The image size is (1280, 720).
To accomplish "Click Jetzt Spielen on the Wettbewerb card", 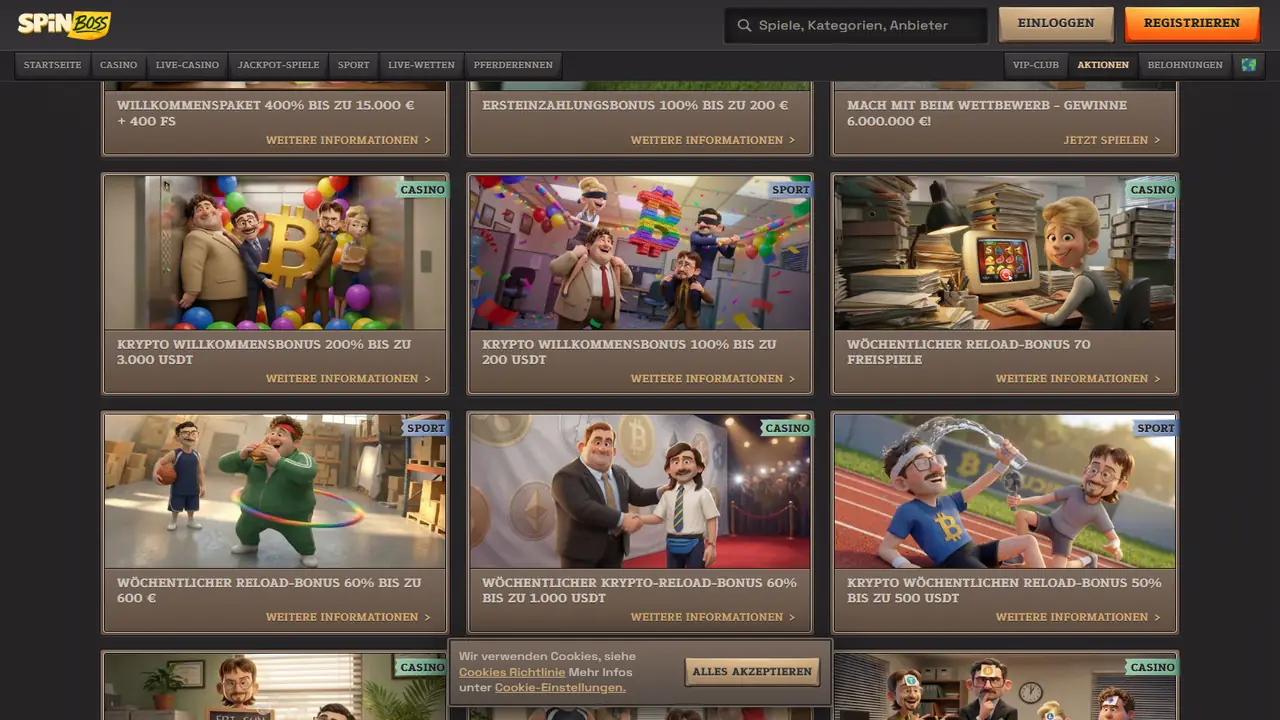I will pyautogui.click(x=1112, y=141).
